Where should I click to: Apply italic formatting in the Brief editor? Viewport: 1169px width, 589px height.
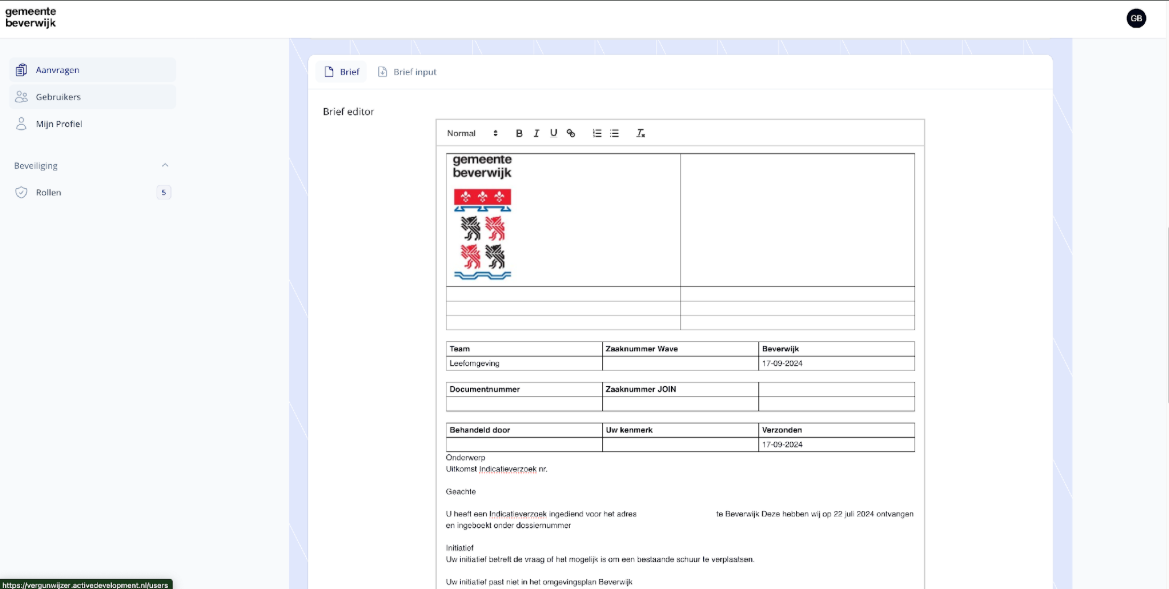pyautogui.click(x=536, y=133)
